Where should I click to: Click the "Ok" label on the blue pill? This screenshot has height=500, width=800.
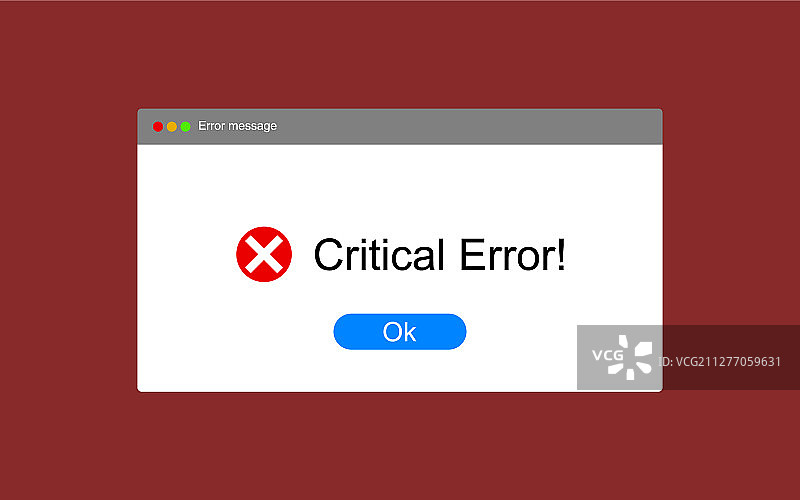(399, 332)
